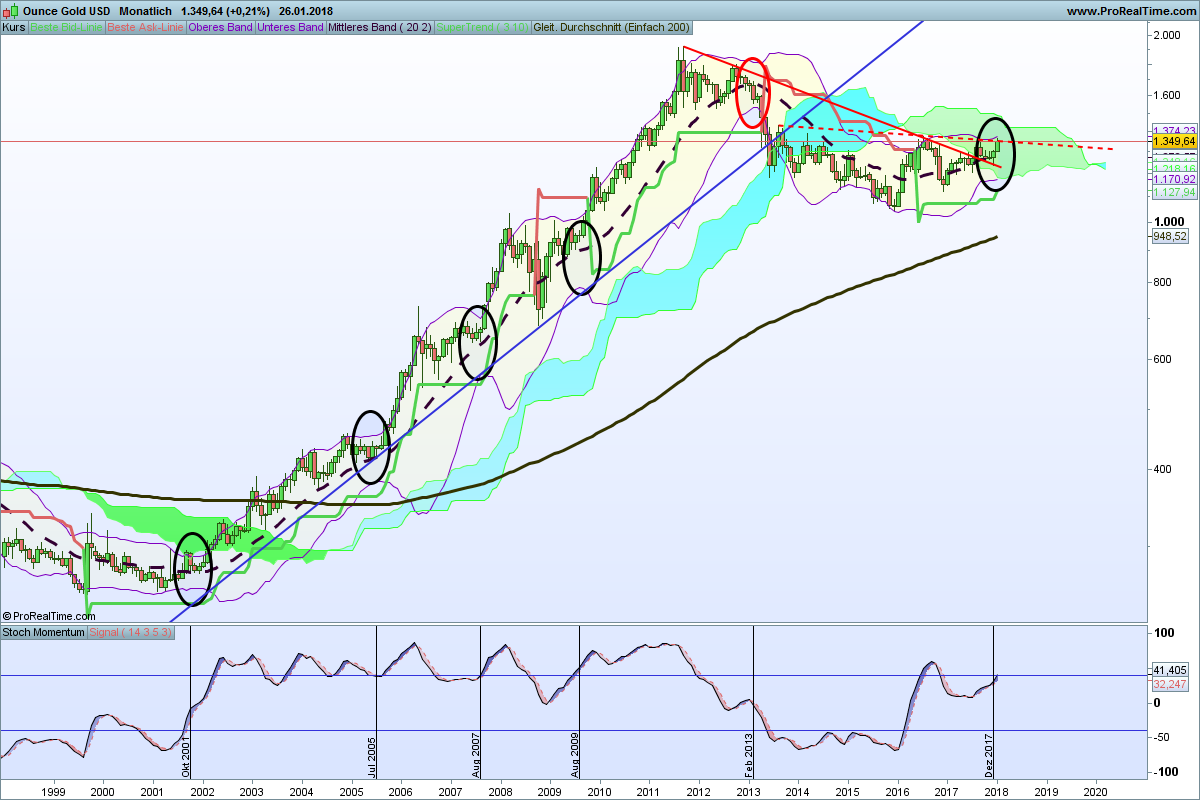Open Mittleres Band (20 2) settings label
1200x800 pixels.
(x=381, y=27)
